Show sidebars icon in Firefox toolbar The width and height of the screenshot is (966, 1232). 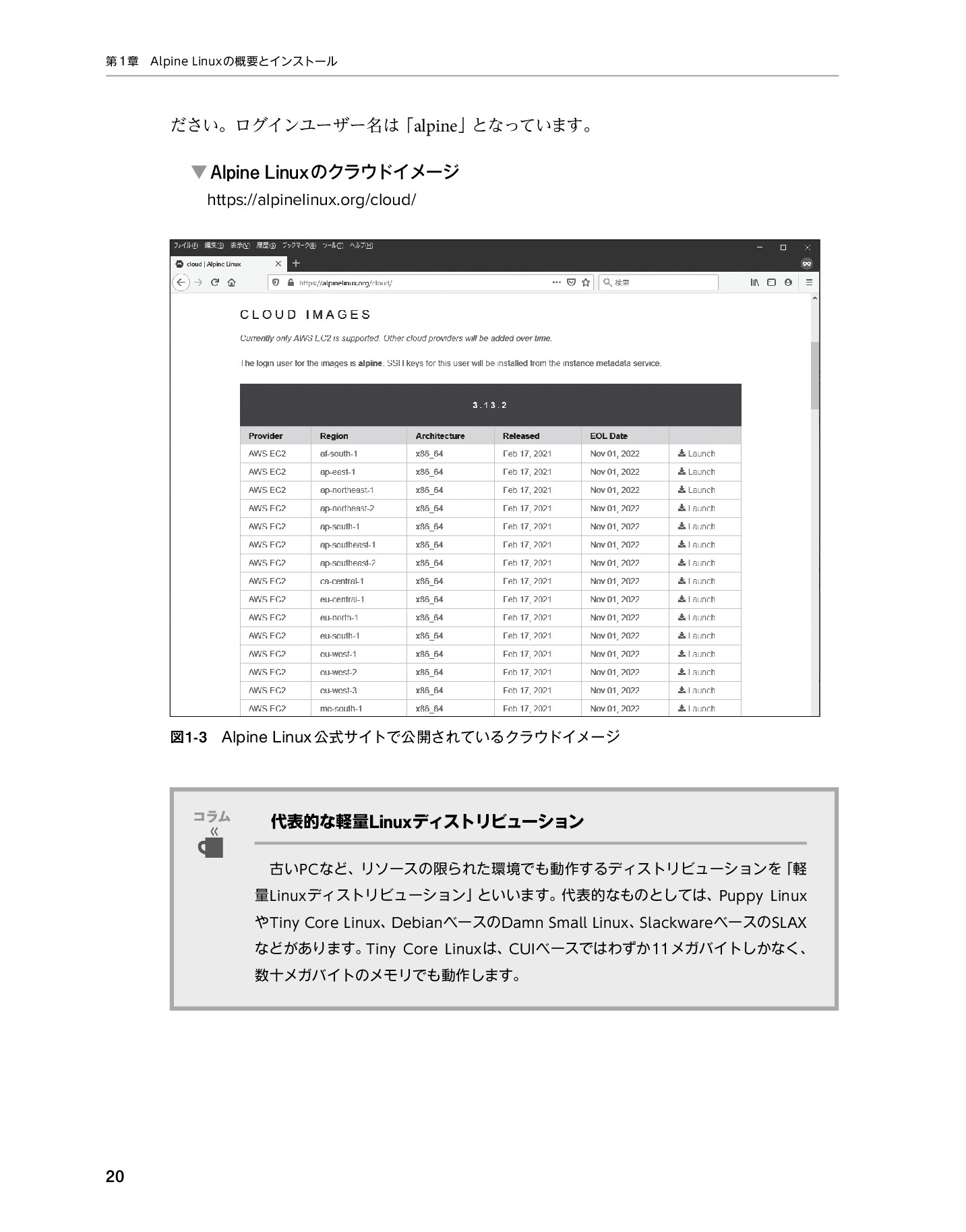771,283
